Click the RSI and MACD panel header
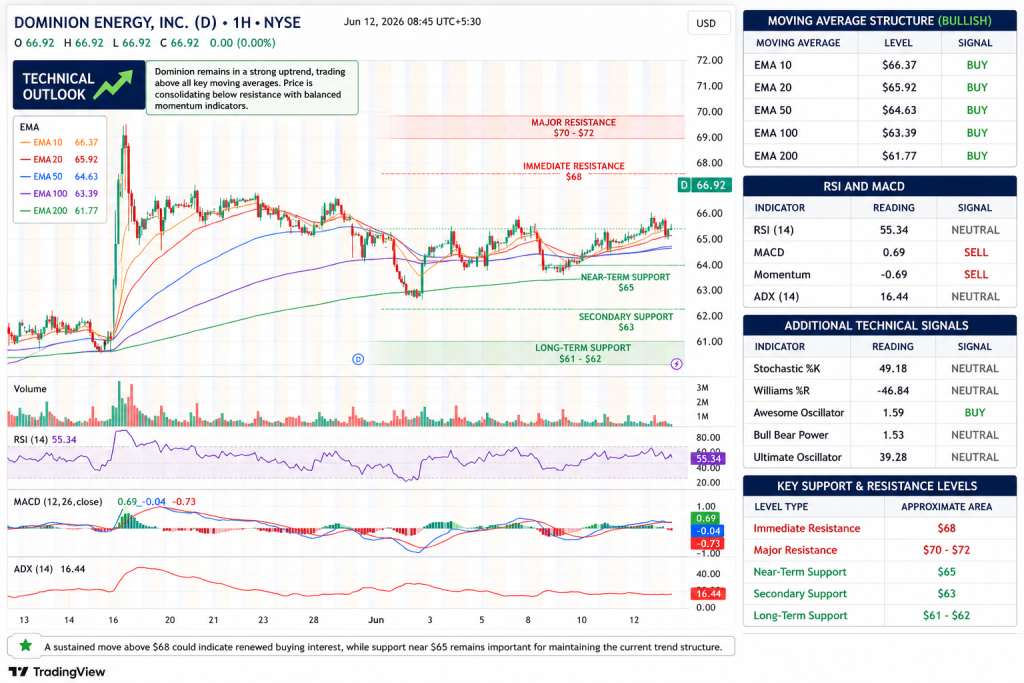Screen dimensions: 1024x683 (880, 187)
